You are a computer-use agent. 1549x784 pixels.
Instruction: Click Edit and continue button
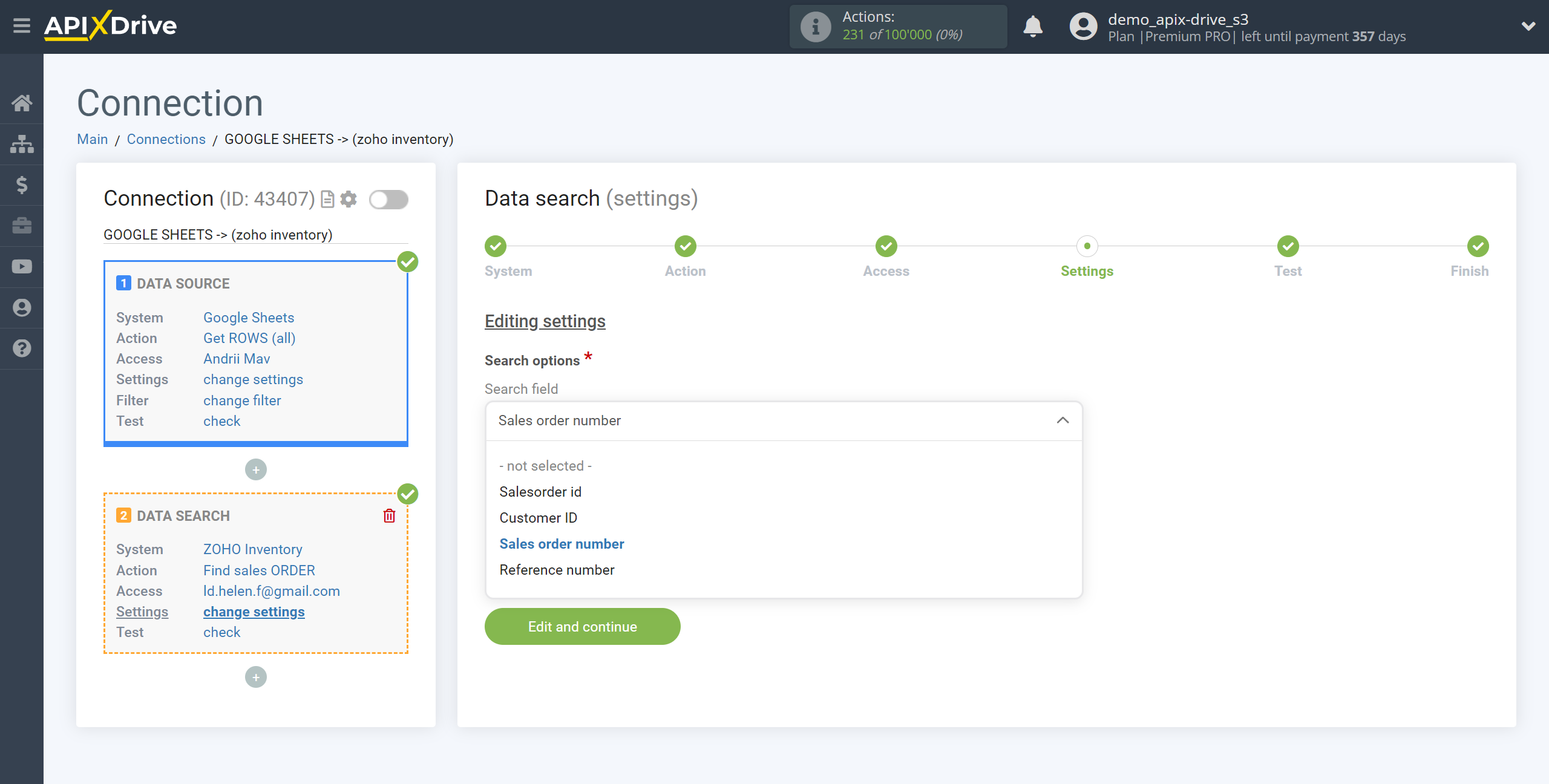(x=582, y=627)
